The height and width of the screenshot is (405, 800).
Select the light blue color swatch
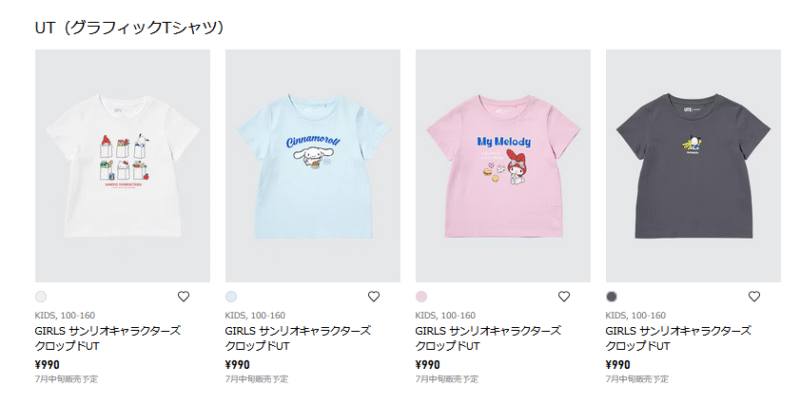[x=231, y=296]
